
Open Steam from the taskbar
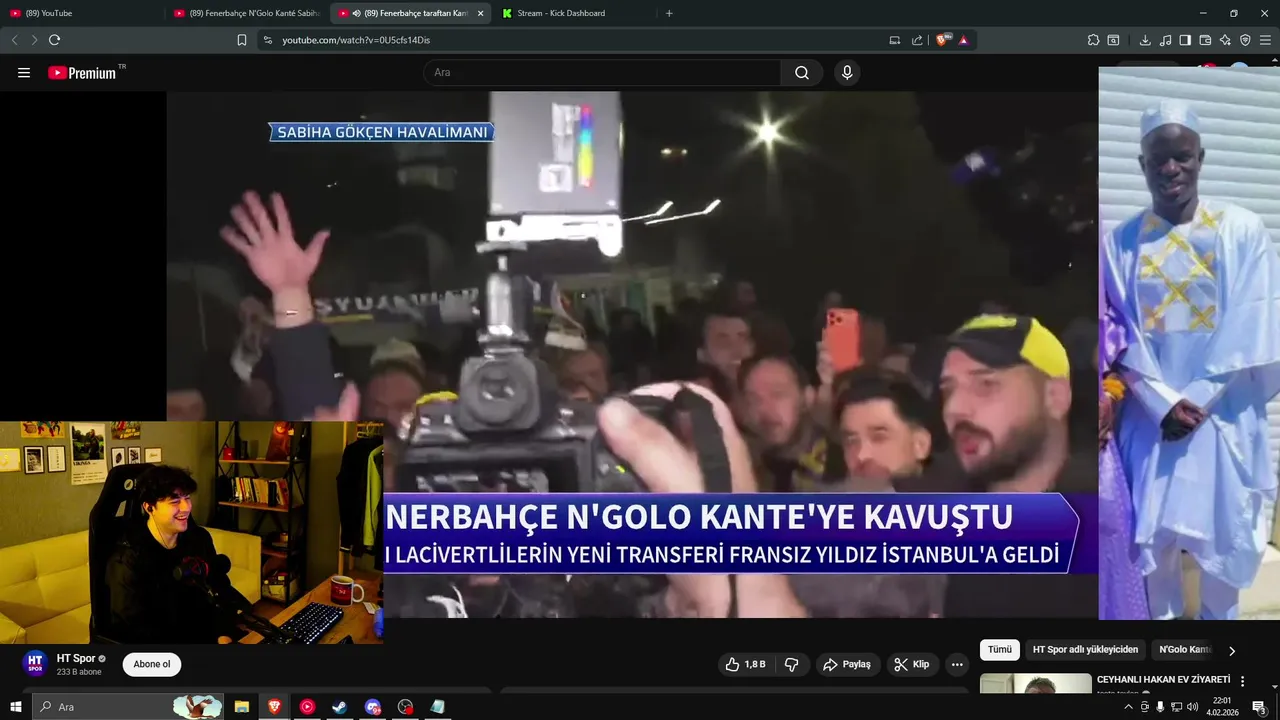339,707
